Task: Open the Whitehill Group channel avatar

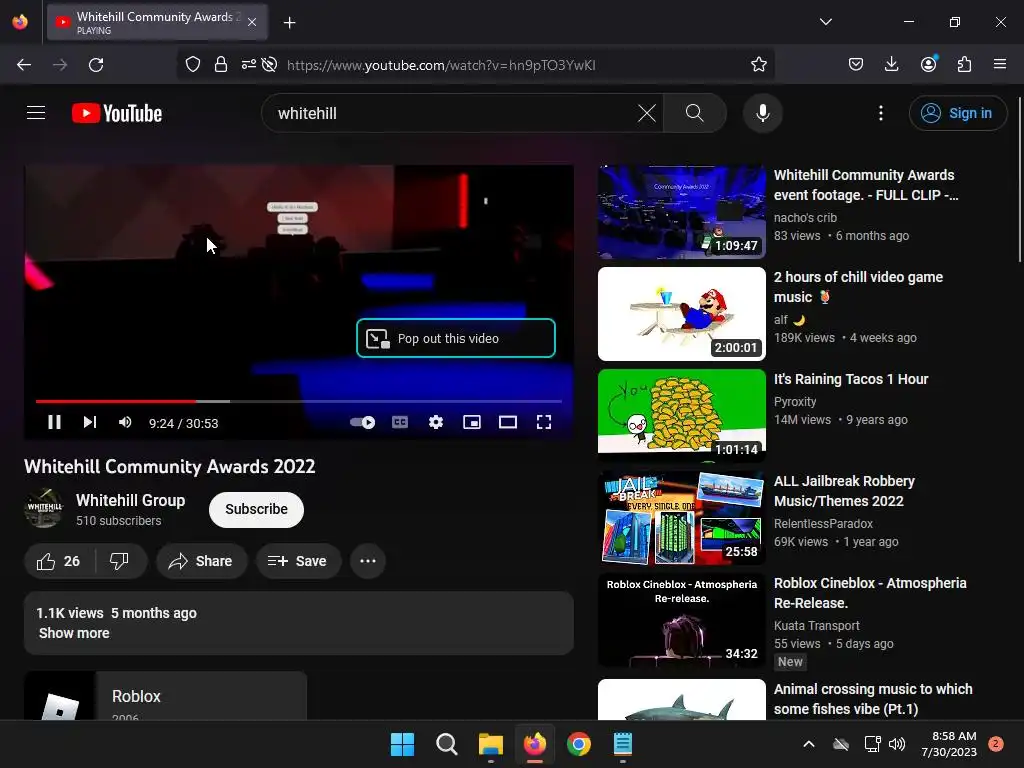Action: pos(44,507)
